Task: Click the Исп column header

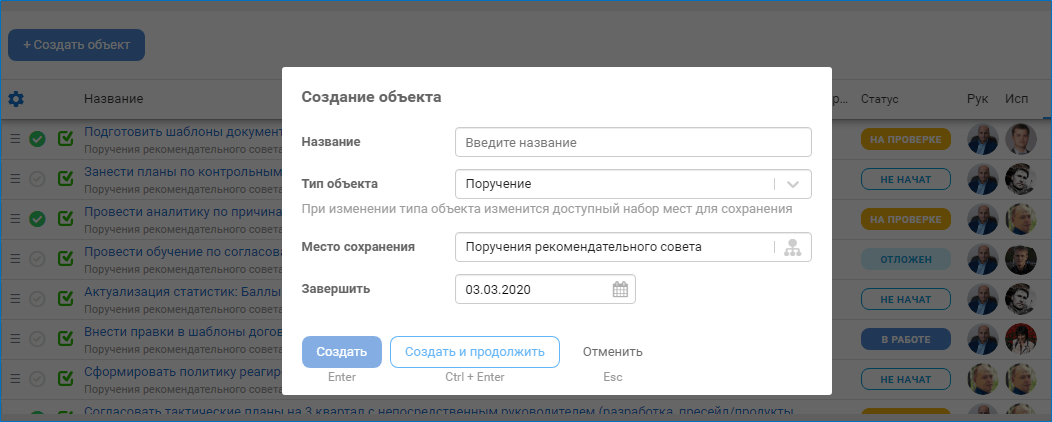Action: (1016, 99)
